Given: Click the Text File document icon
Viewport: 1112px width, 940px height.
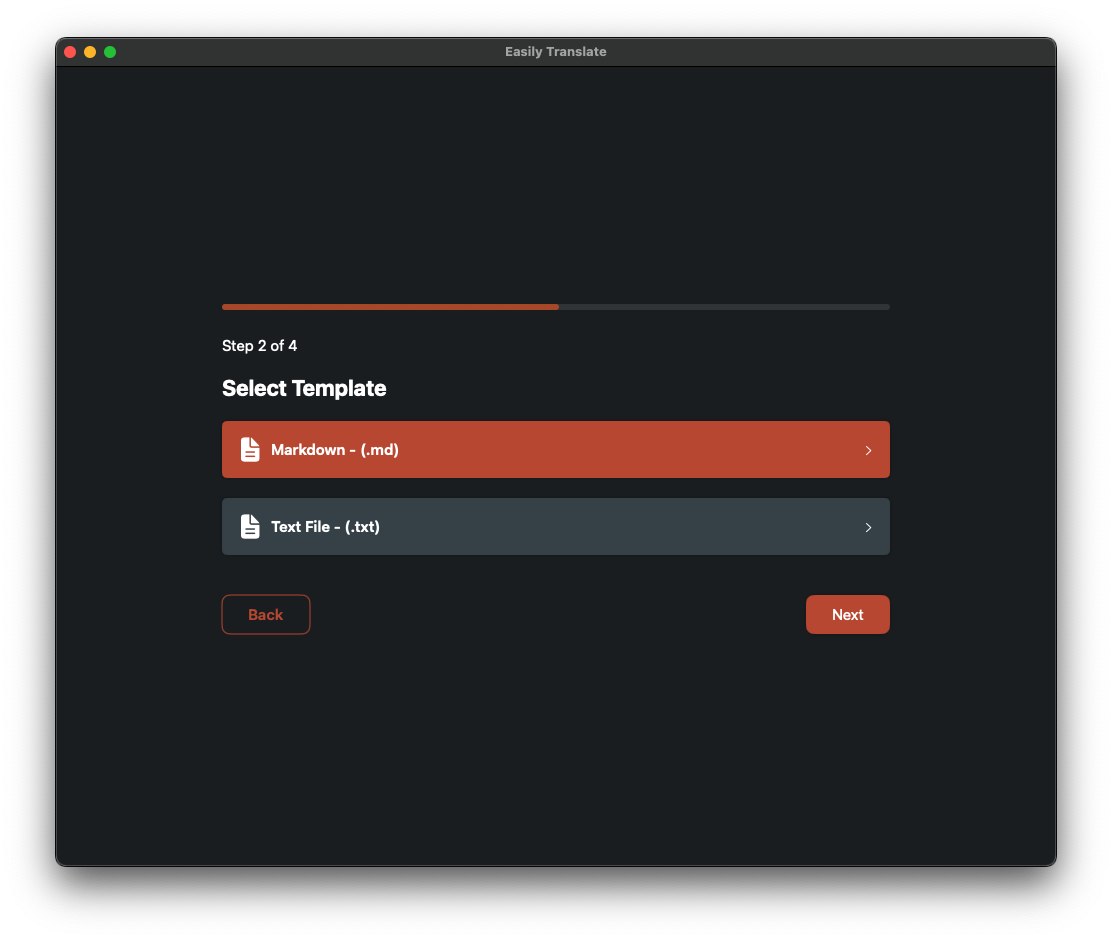Looking at the screenshot, I should [x=250, y=526].
